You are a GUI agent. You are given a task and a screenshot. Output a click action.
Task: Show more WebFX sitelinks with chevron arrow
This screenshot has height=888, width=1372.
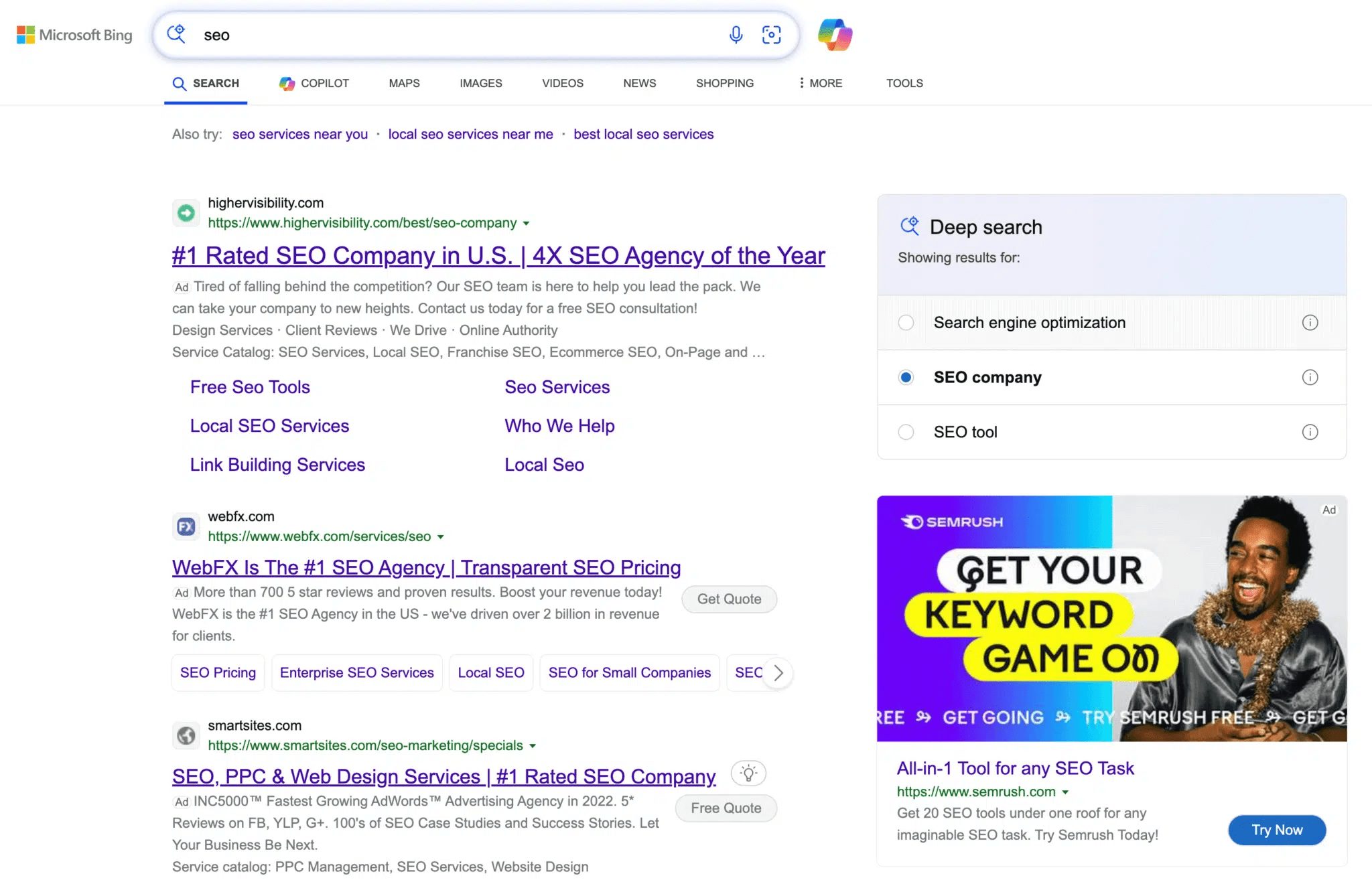pos(778,673)
